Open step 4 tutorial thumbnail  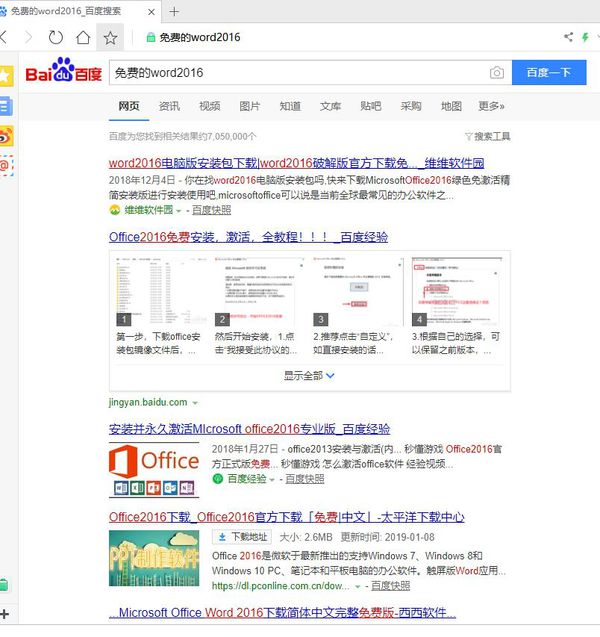(457, 291)
